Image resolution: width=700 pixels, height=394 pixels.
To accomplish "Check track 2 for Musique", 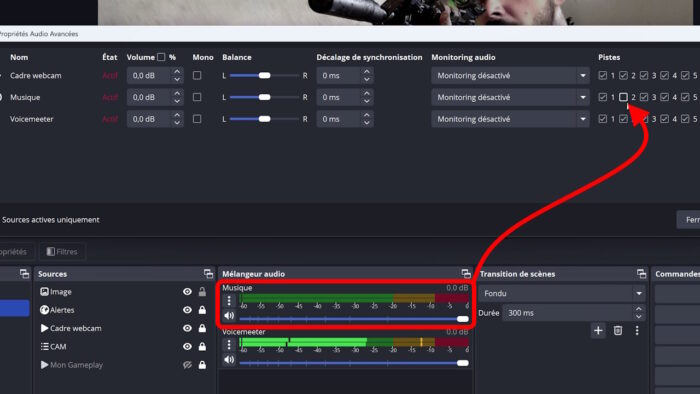I will (623, 97).
